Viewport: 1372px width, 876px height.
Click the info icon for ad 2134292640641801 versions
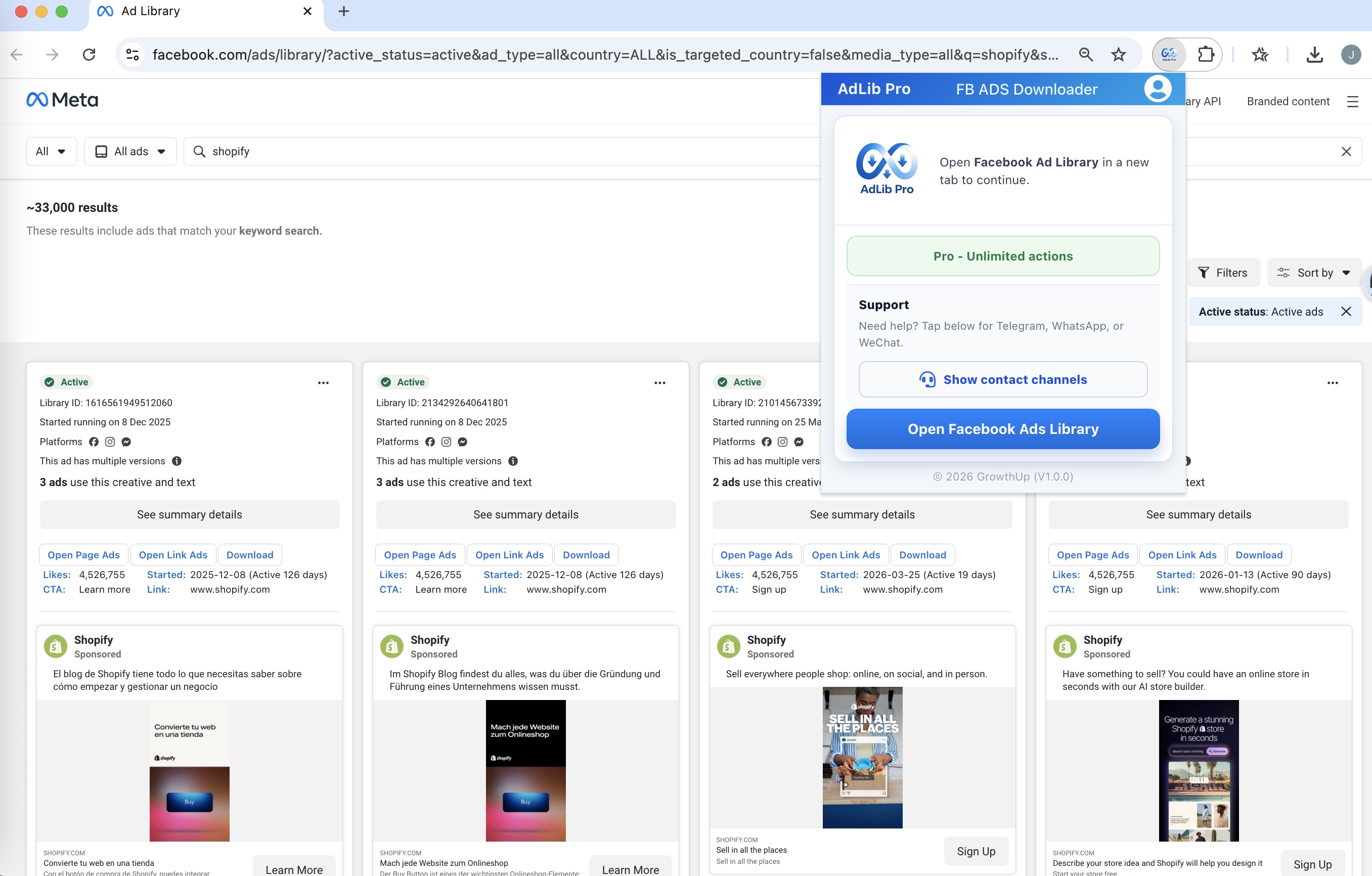click(x=513, y=461)
